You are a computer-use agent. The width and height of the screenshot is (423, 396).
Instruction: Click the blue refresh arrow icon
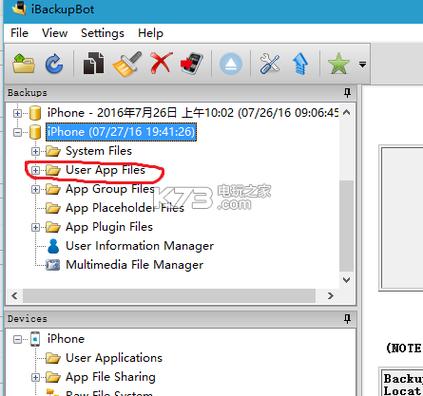pos(54,63)
